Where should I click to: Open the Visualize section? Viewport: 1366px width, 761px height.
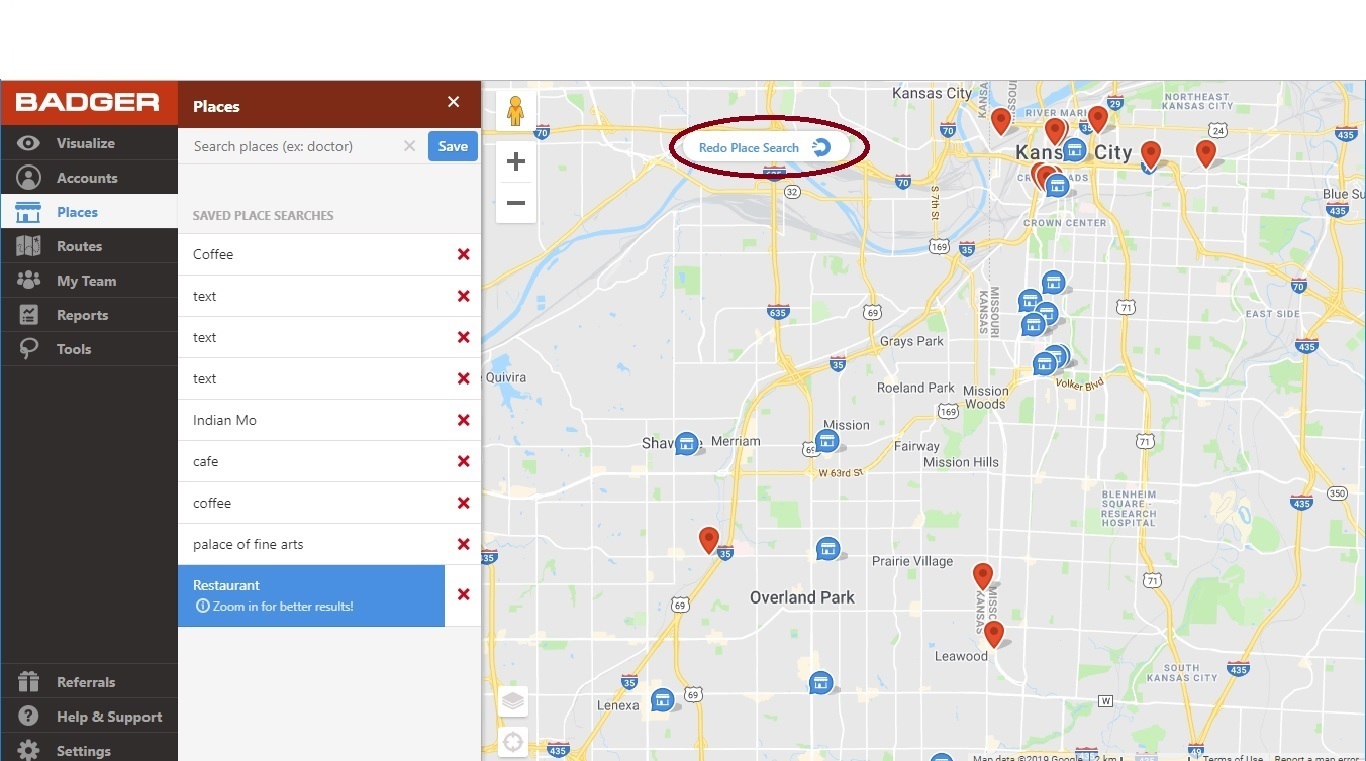point(89,143)
